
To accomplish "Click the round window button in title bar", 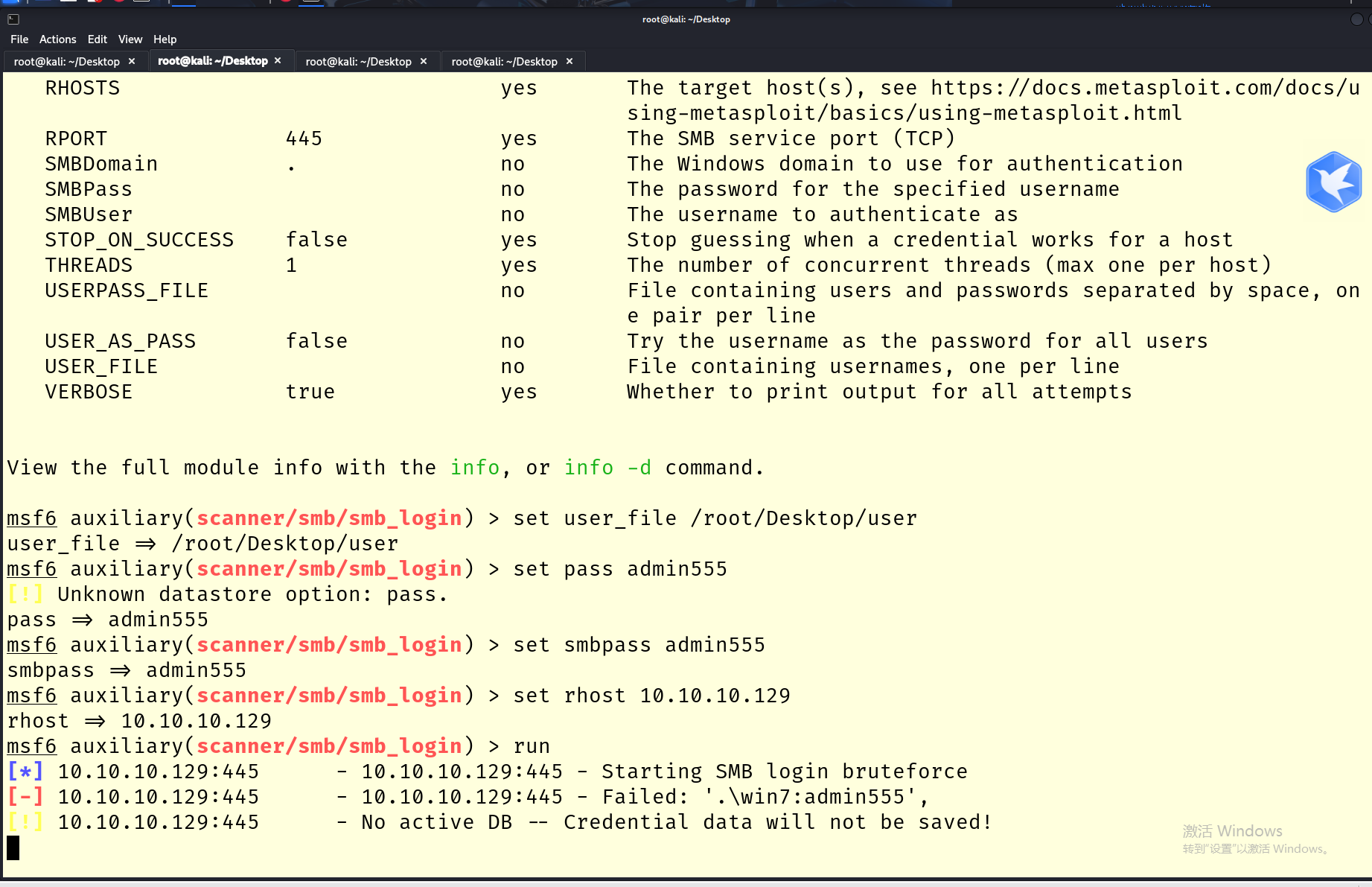I will click(x=1356, y=19).
